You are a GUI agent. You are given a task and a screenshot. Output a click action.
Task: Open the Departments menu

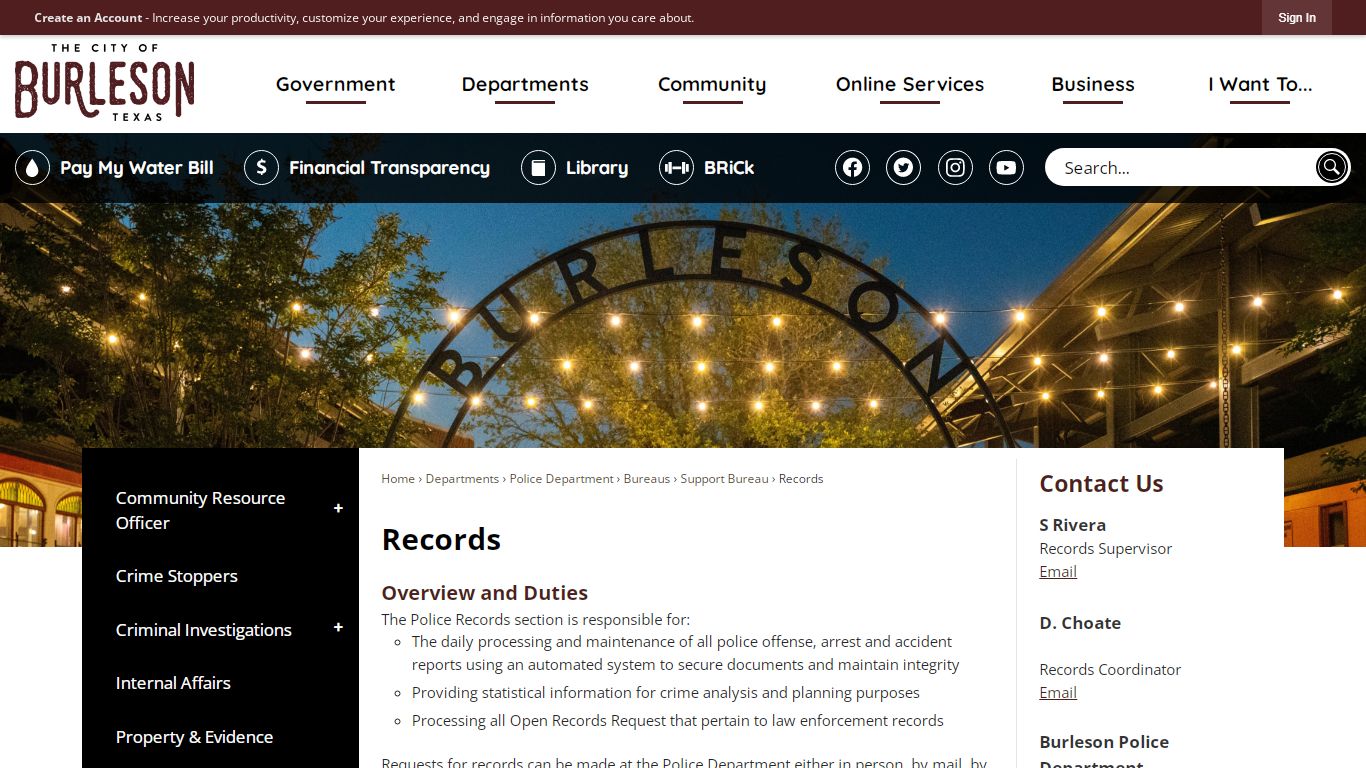tap(525, 85)
